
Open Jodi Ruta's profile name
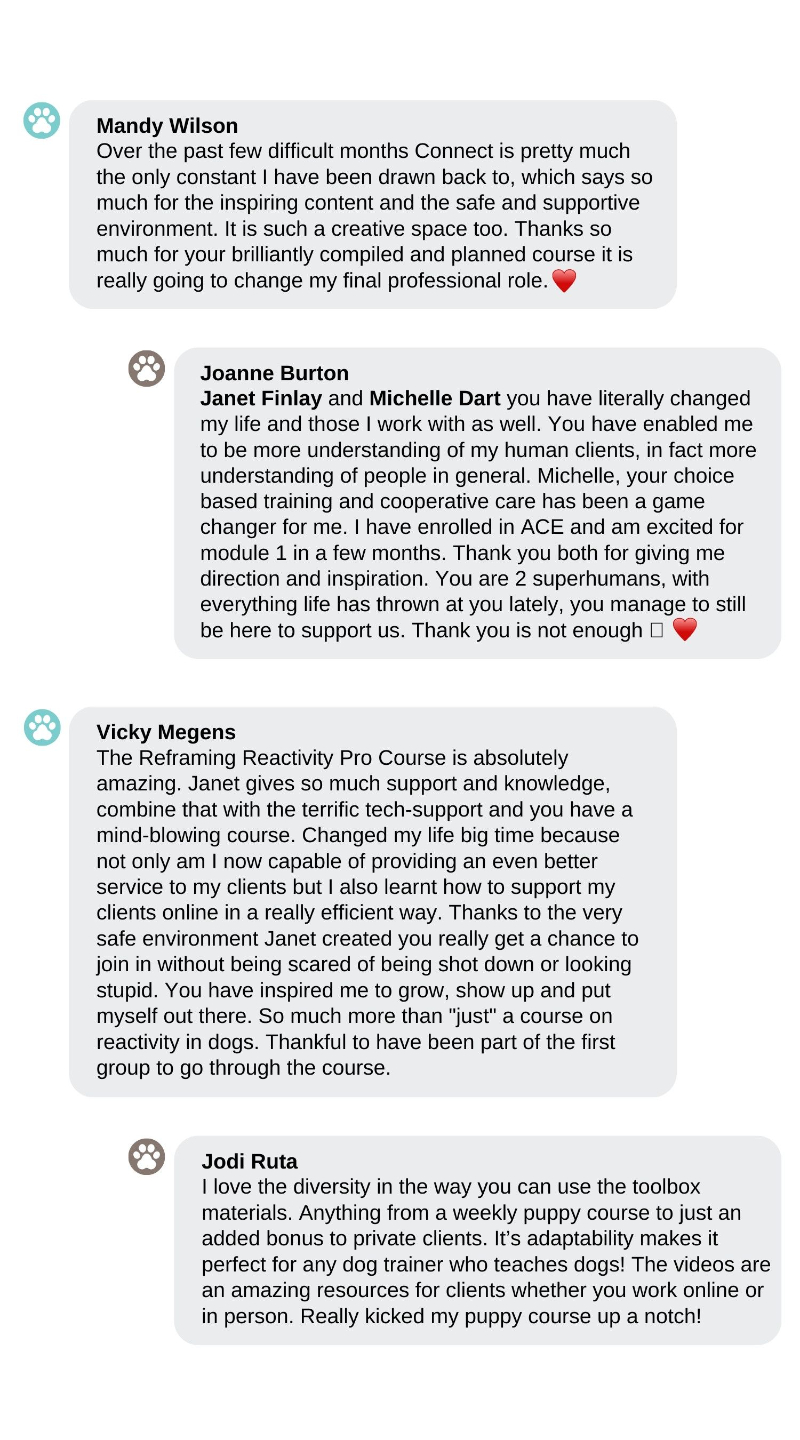coord(249,1161)
